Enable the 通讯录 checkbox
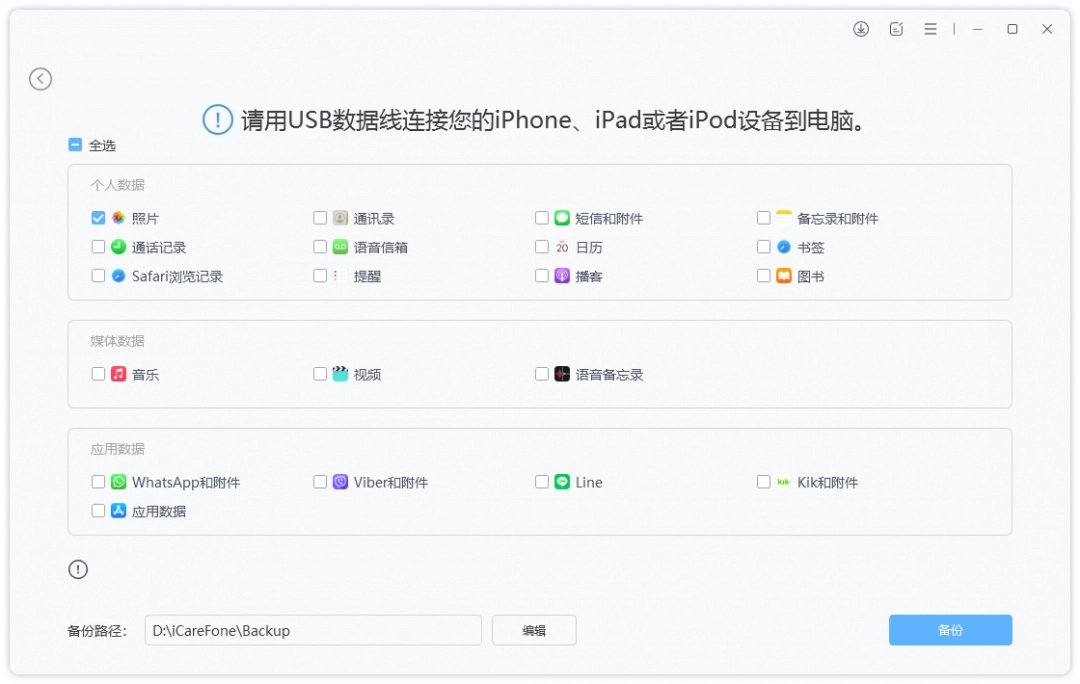Viewport: 1080px width, 684px height. click(320, 217)
